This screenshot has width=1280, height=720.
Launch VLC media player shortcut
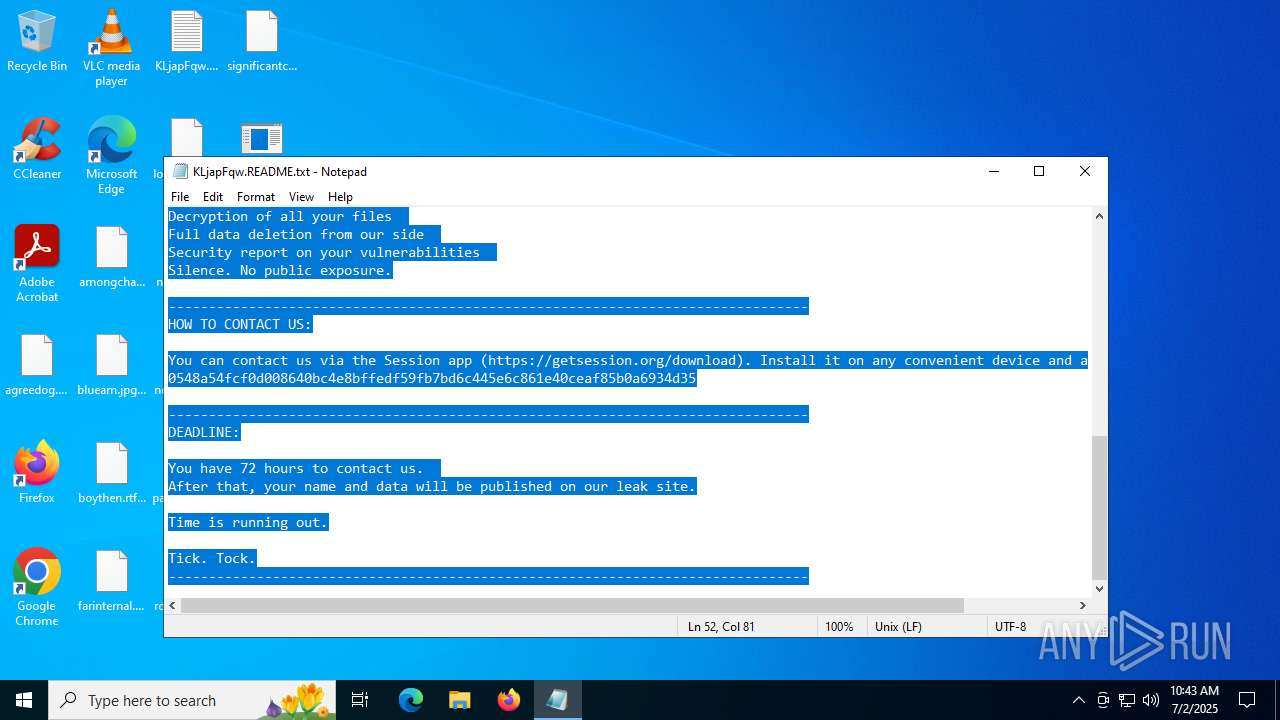click(x=111, y=47)
